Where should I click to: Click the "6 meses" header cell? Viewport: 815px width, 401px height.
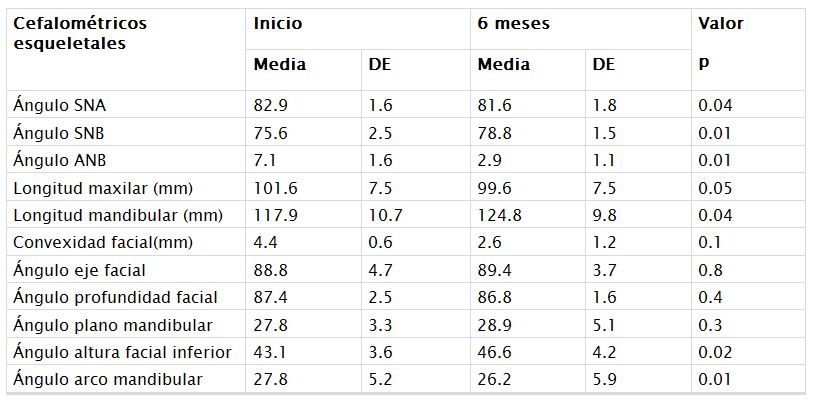tap(514, 23)
